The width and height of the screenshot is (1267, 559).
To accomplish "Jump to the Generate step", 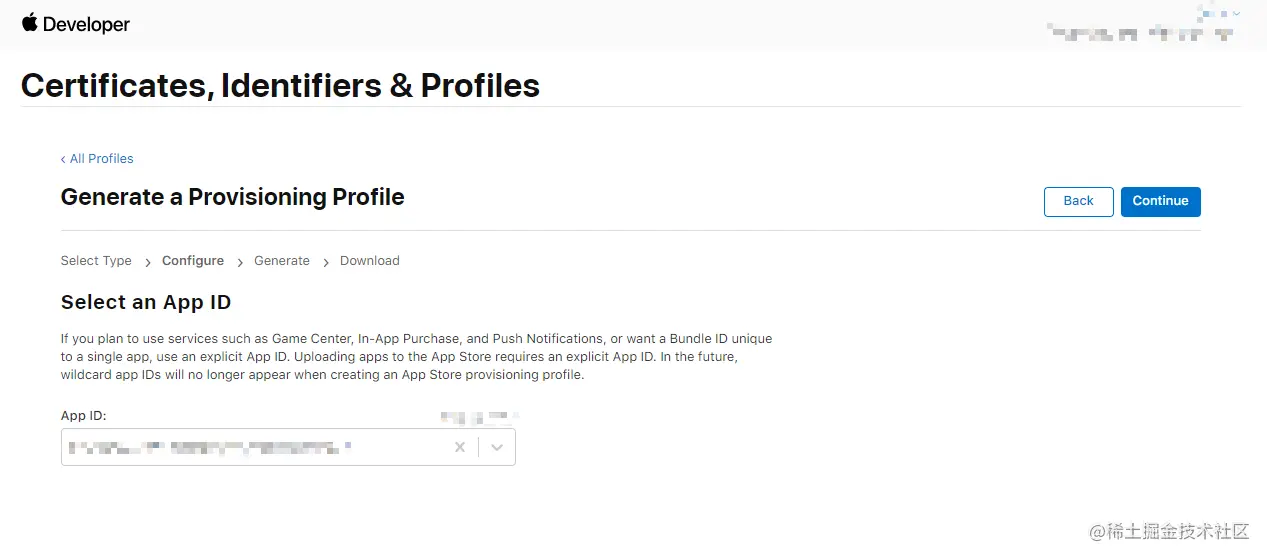I will [x=282, y=261].
